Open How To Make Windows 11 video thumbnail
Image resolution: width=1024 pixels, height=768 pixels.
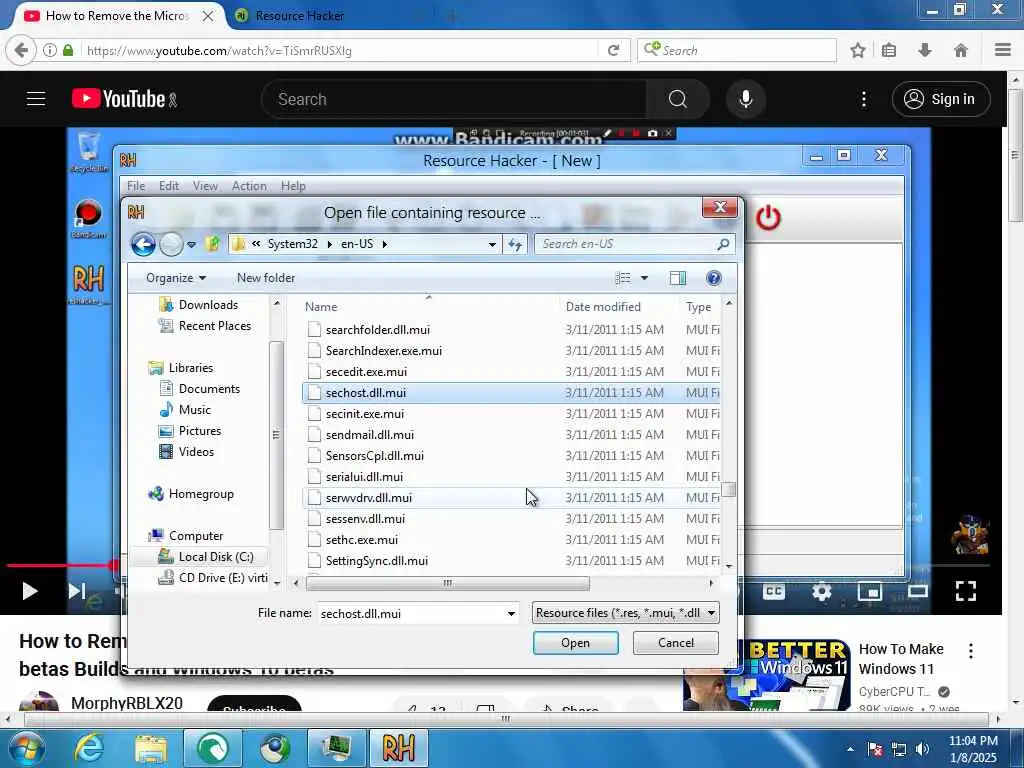click(x=767, y=676)
